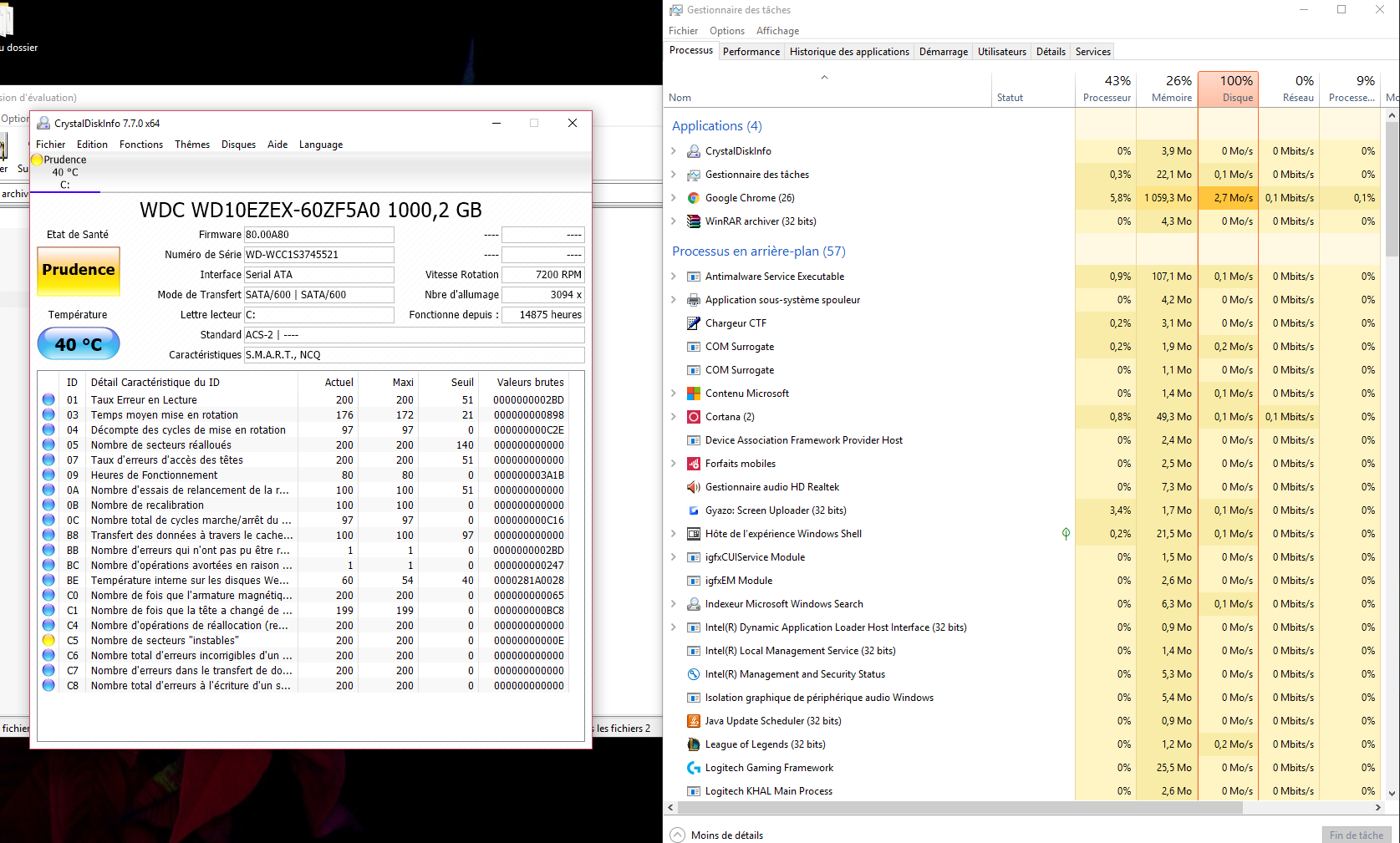Screen dimensions: 1400x843
Task: Open the Performance tab in Task Manager
Action: pos(751,52)
